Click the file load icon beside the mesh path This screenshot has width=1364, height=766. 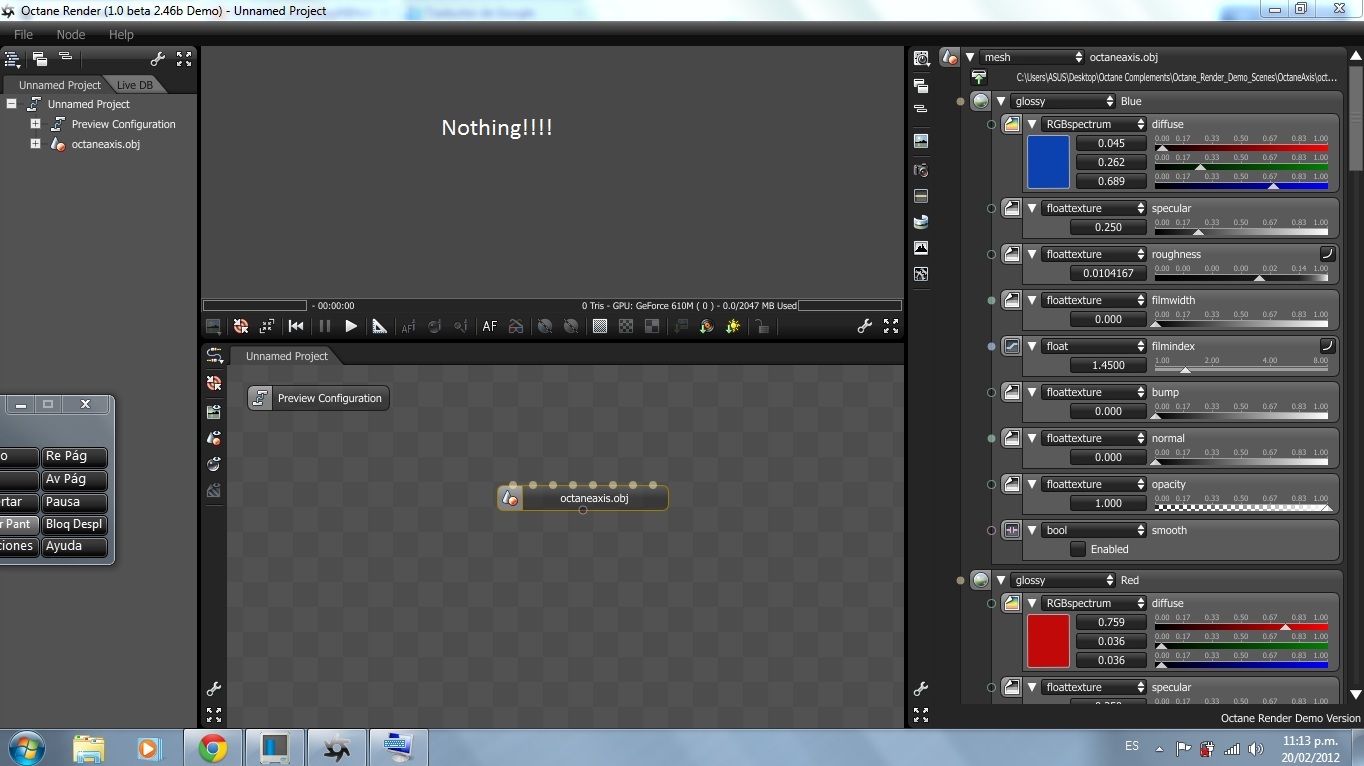pos(979,77)
